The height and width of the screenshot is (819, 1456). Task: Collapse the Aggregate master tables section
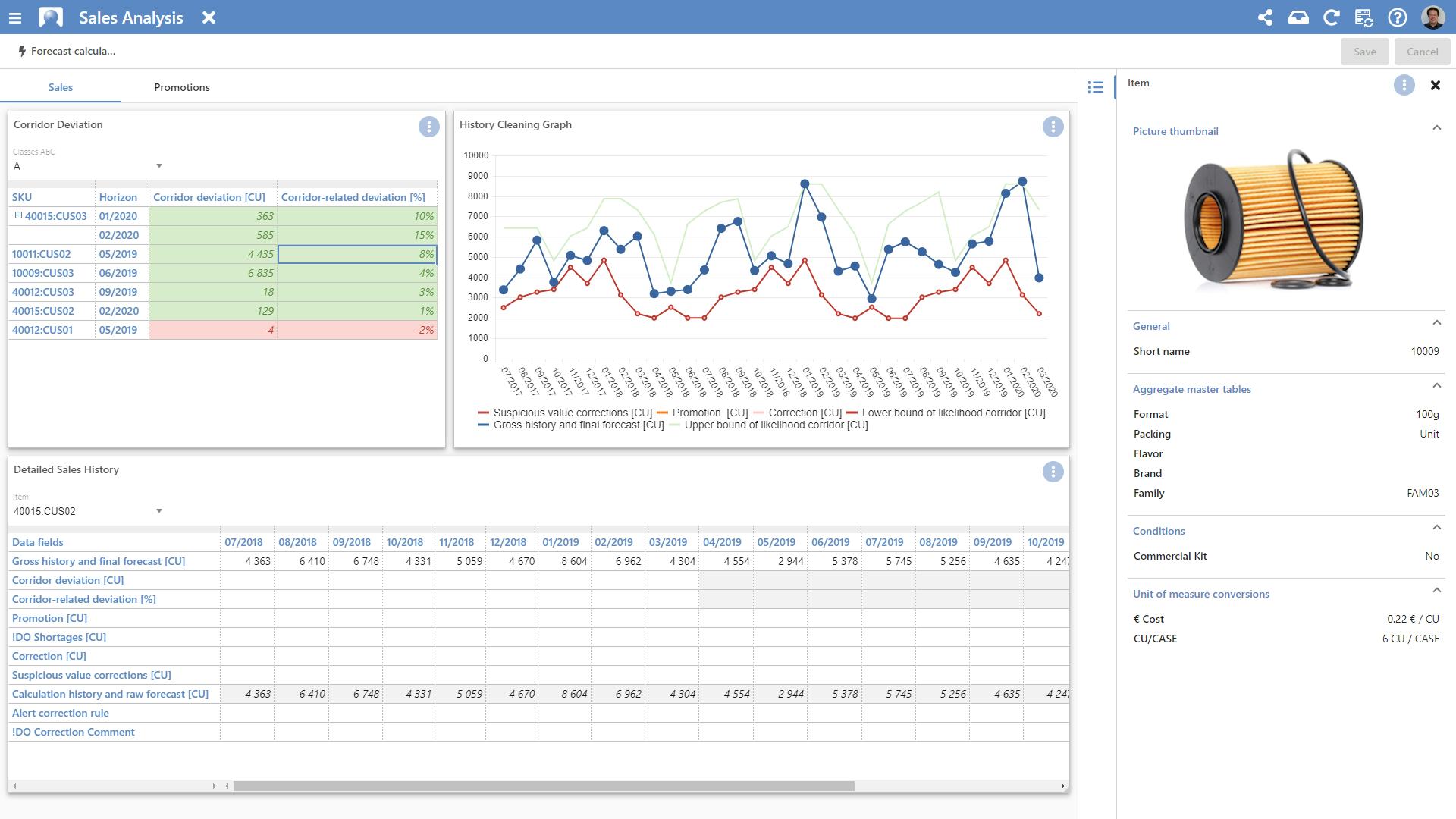tap(1436, 386)
